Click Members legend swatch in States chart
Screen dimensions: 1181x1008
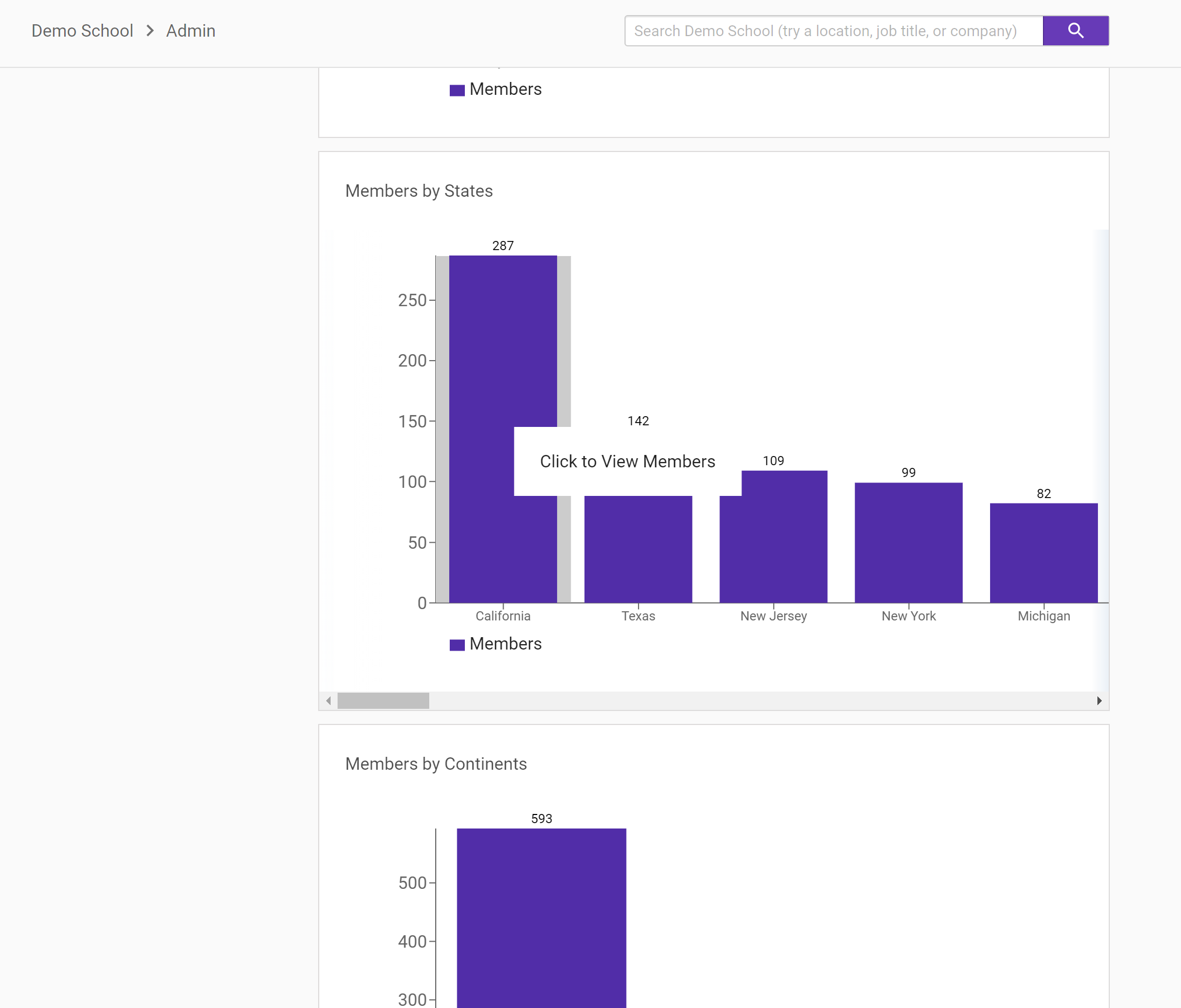[457, 645]
